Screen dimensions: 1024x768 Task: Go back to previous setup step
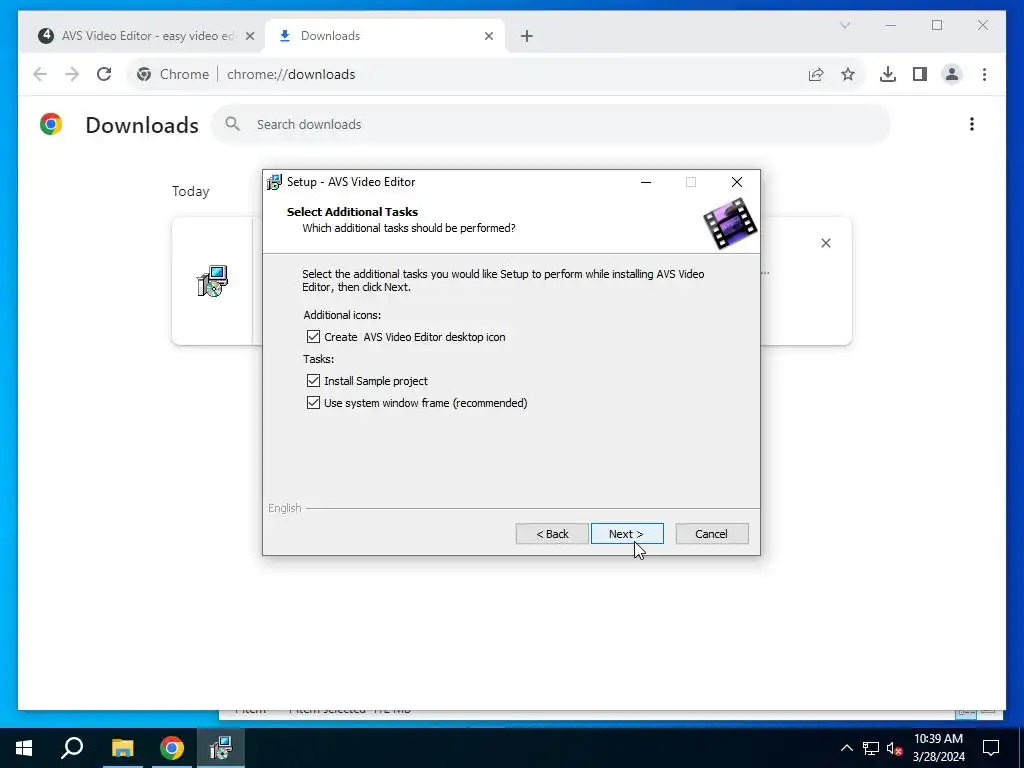pos(552,534)
